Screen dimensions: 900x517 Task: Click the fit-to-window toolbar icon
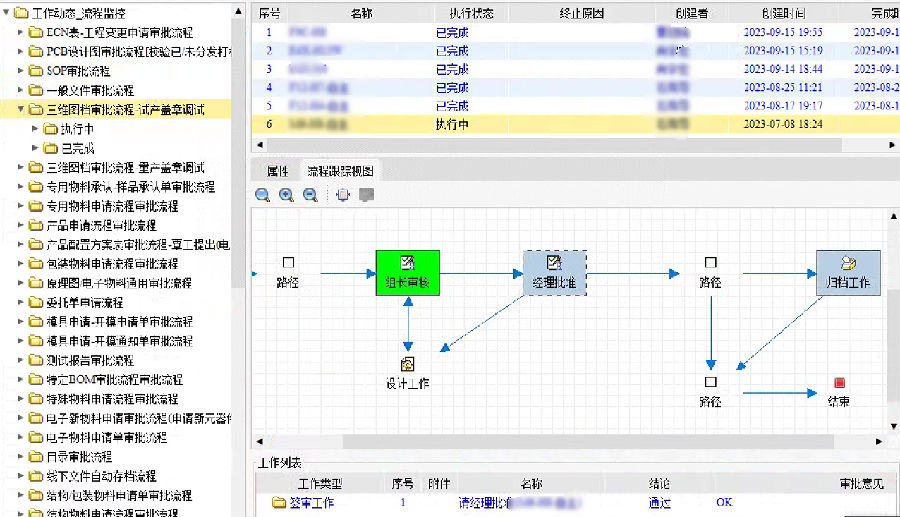click(x=343, y=195)
